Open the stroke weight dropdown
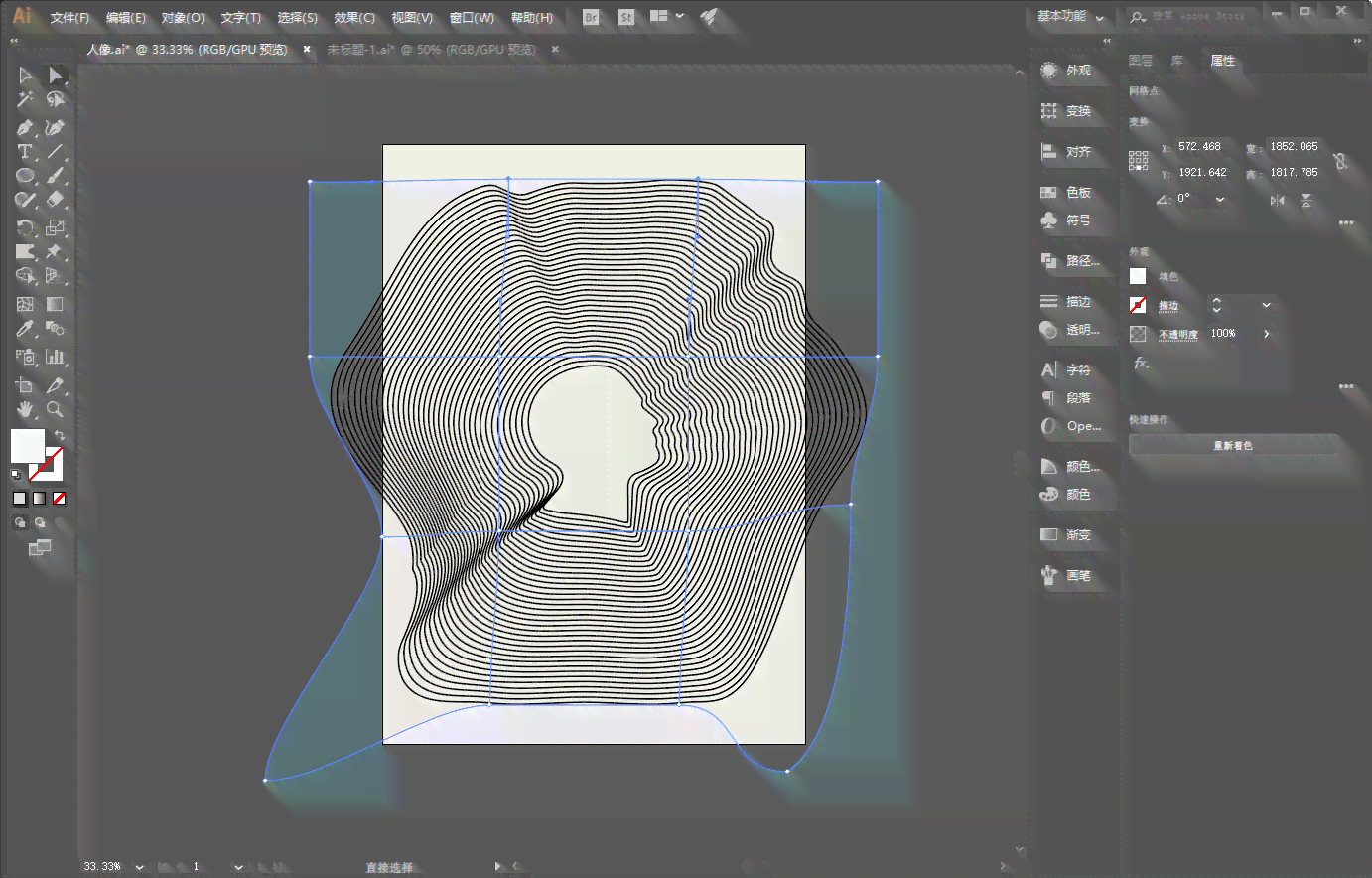 pyautogui.click(x=1267, y=305)
